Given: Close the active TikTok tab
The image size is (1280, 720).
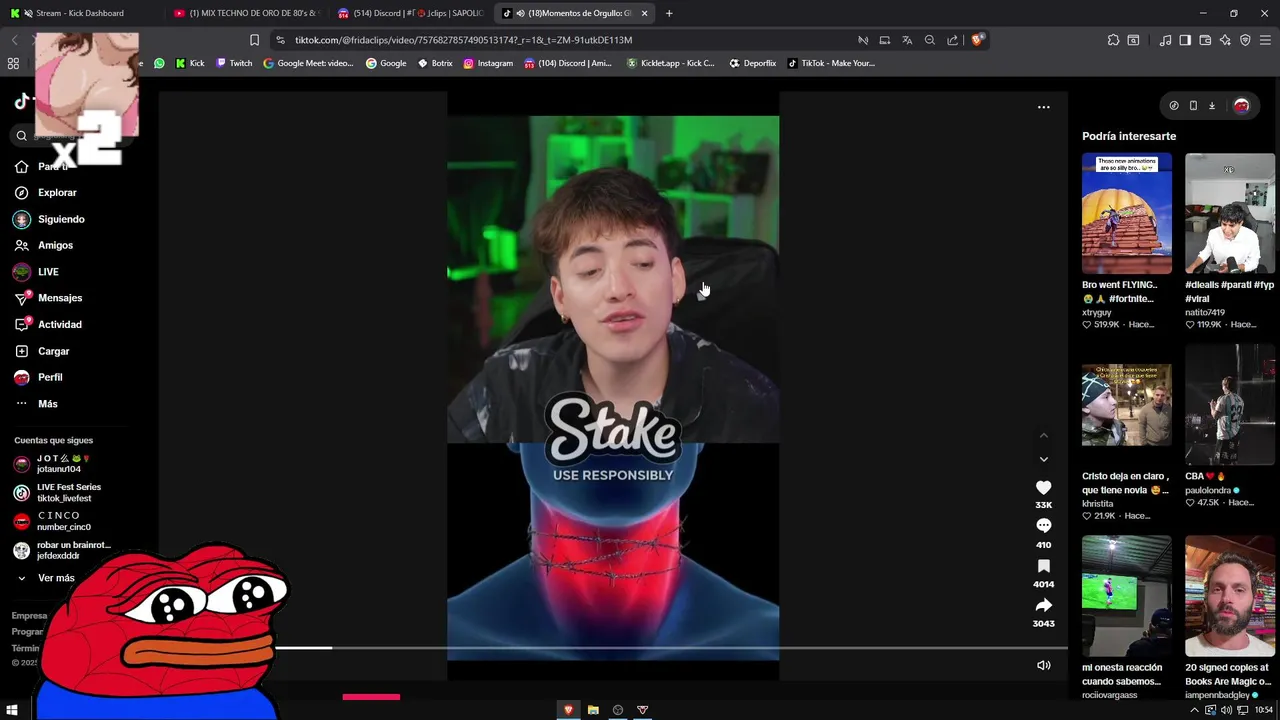Looking at the screenshot, I should 644,13.
